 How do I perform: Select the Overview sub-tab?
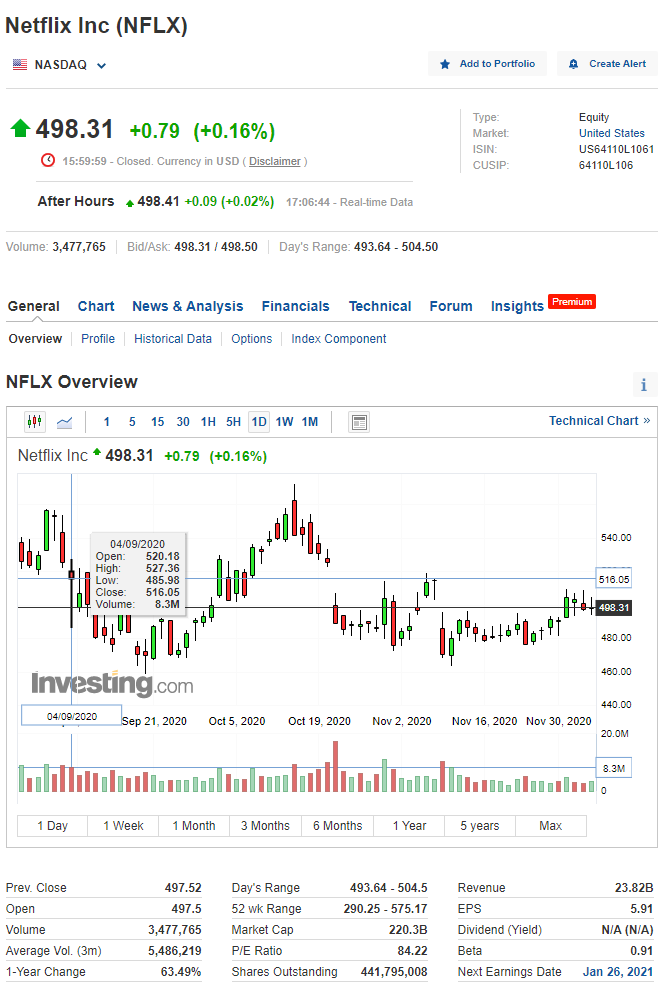[x=36, y=339]
